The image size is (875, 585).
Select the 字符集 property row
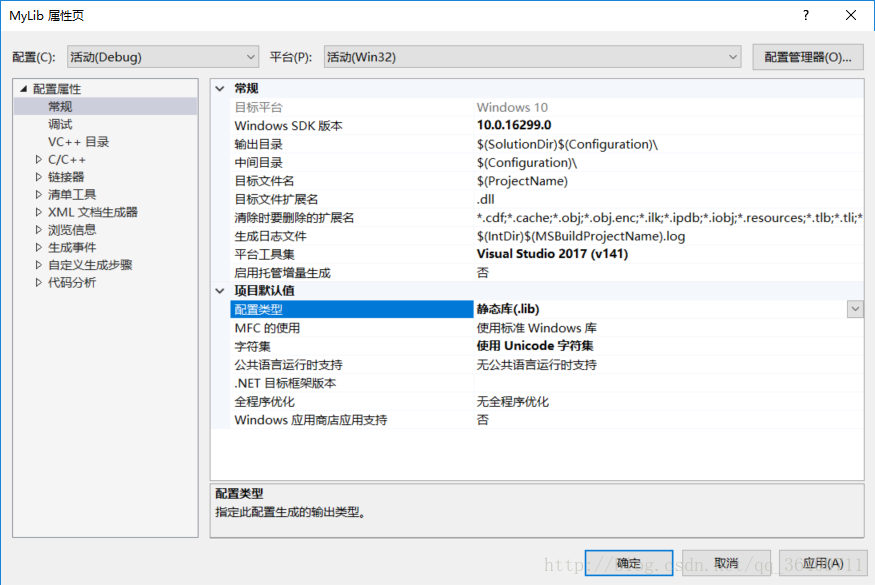pyautogui.click(x=547, y=346)
